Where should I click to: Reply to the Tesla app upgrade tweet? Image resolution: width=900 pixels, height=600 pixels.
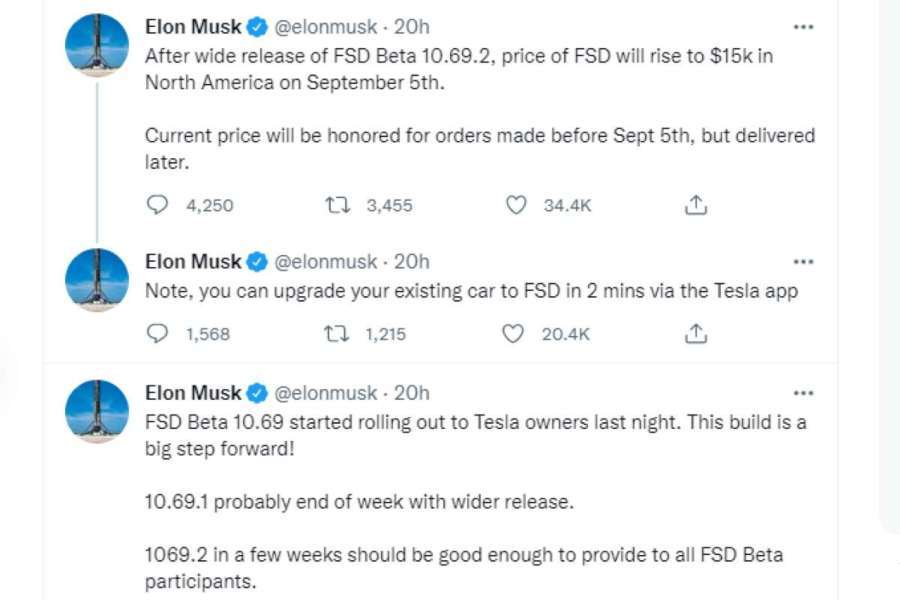(x=157, y=334)
